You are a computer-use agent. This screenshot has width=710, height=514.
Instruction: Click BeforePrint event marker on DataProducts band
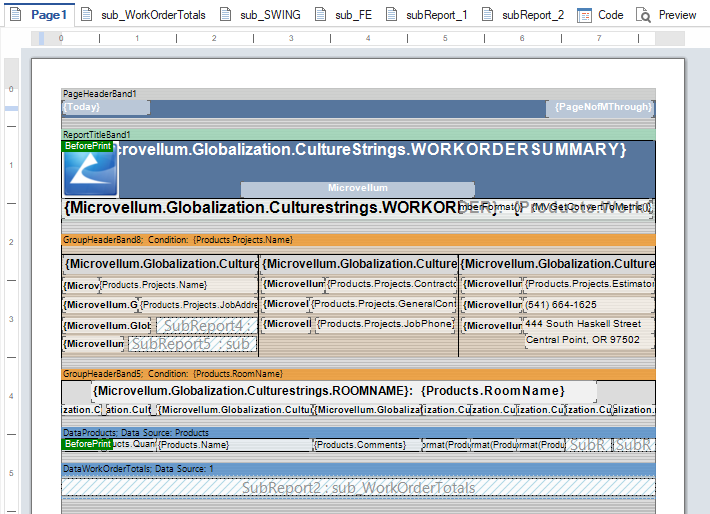click(x=87, y=444)
